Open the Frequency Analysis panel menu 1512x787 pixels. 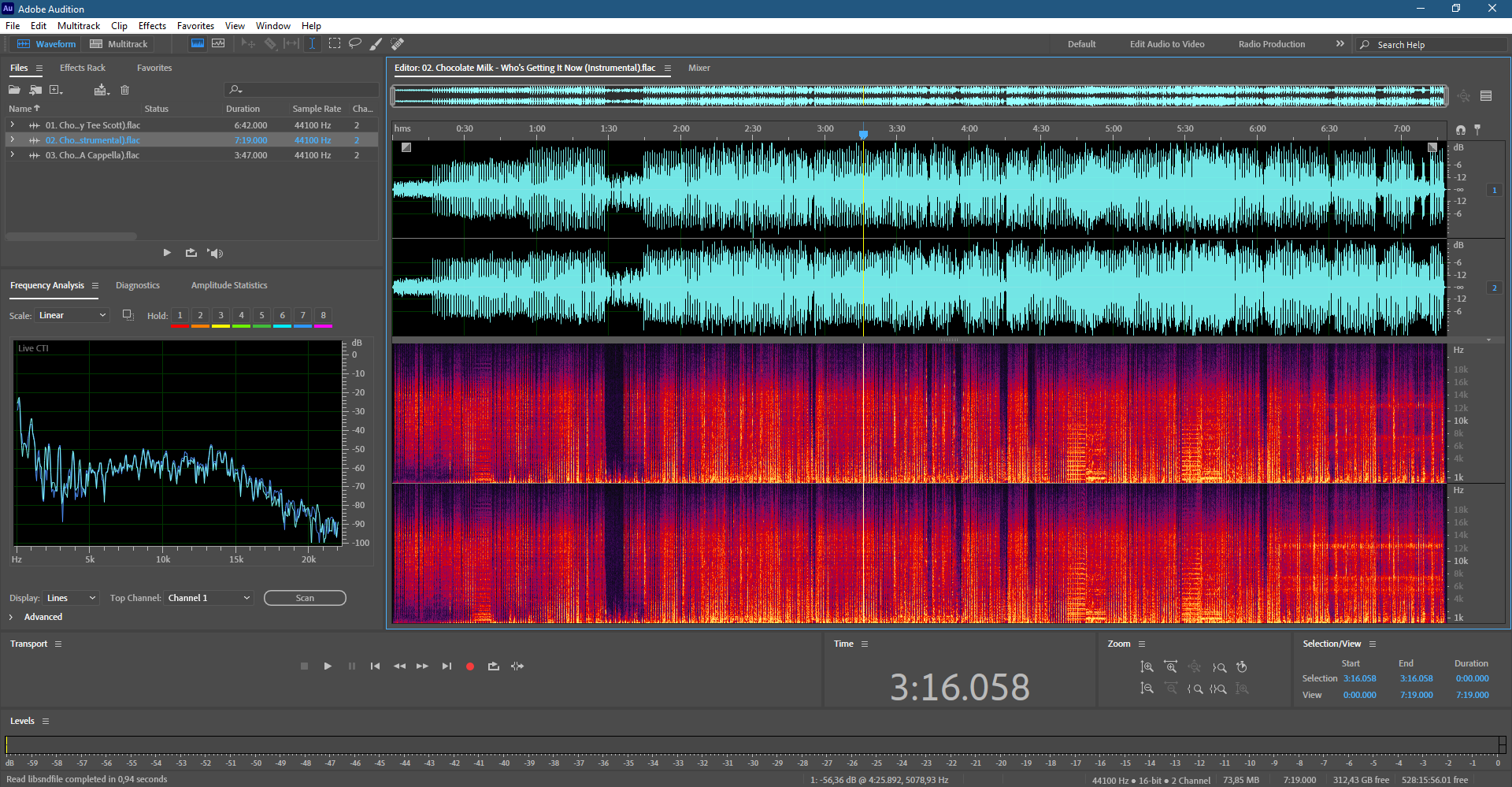(x=95, y=285)
